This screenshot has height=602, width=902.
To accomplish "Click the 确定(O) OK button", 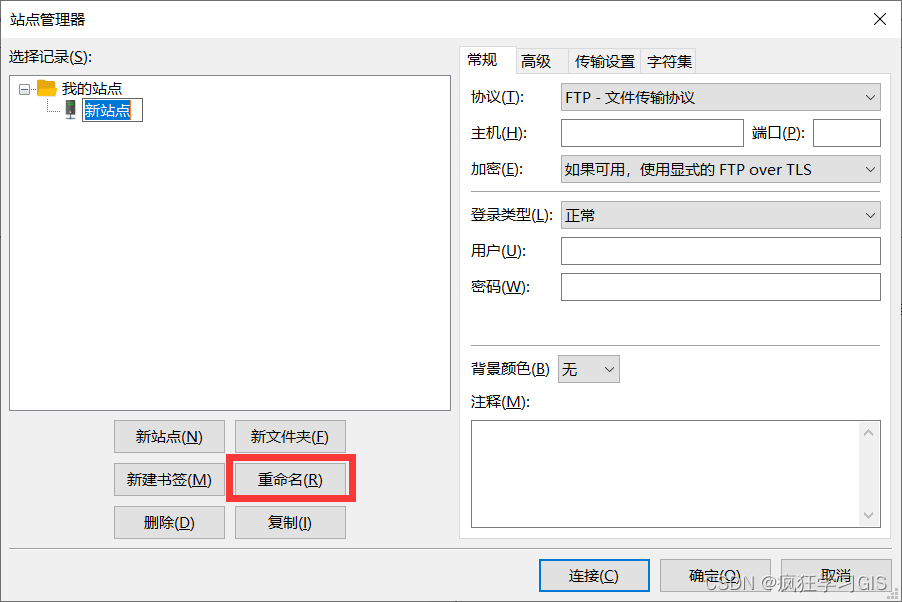I will click(715, 576).
